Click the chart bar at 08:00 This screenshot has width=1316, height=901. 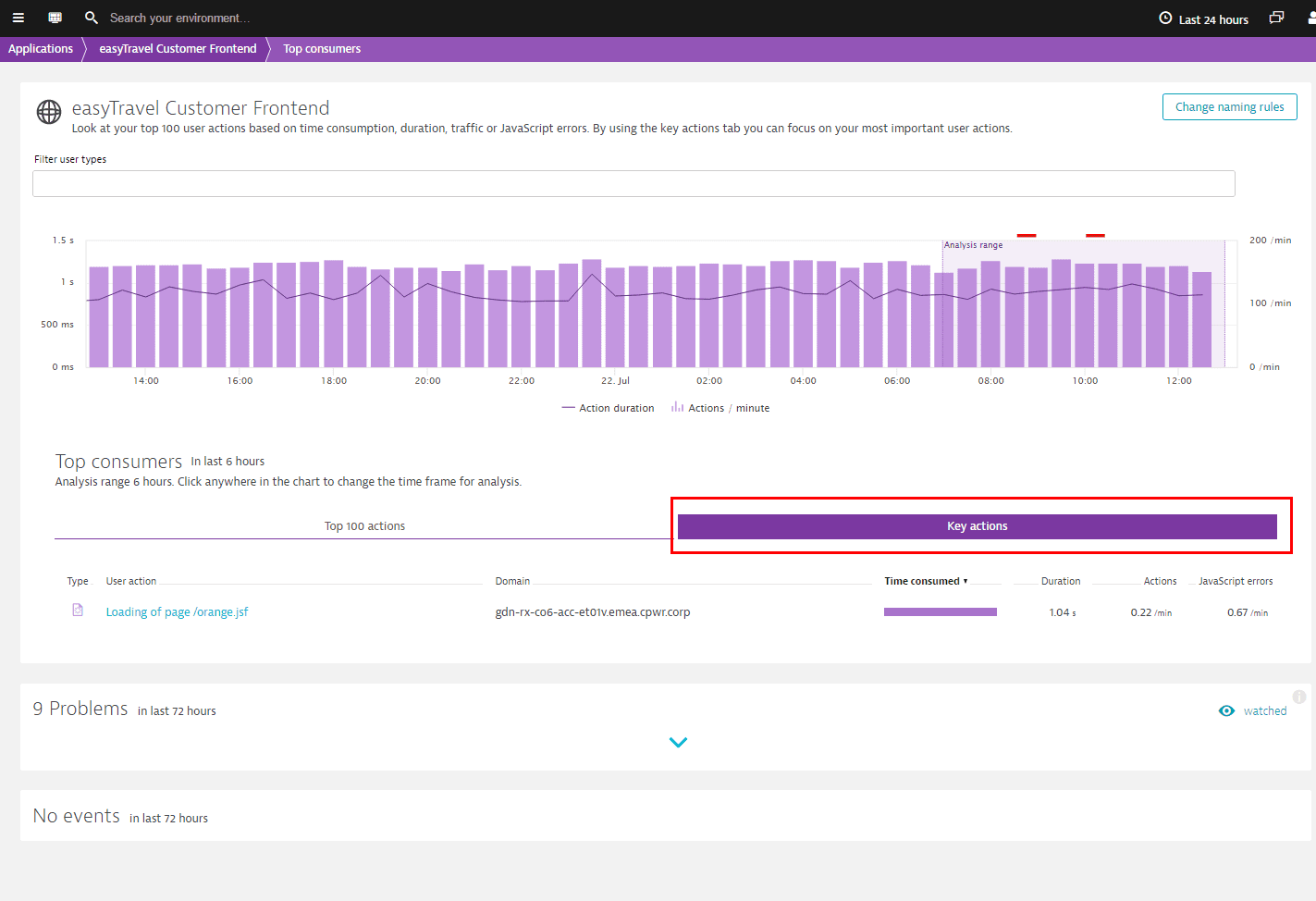(x=990, y=314)
